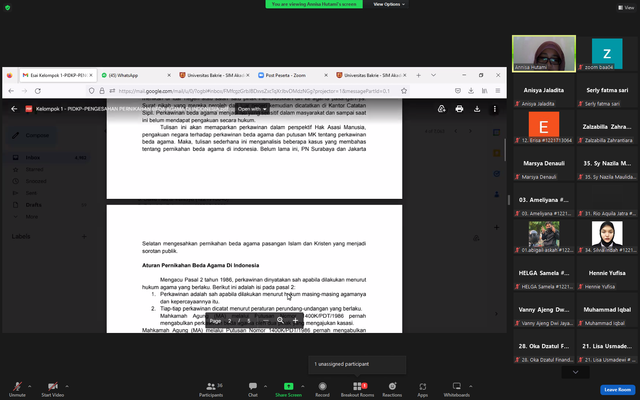Open audio options arrow next to Unmute
Screen dimensions: 640x400
click(x=29, y=386)
